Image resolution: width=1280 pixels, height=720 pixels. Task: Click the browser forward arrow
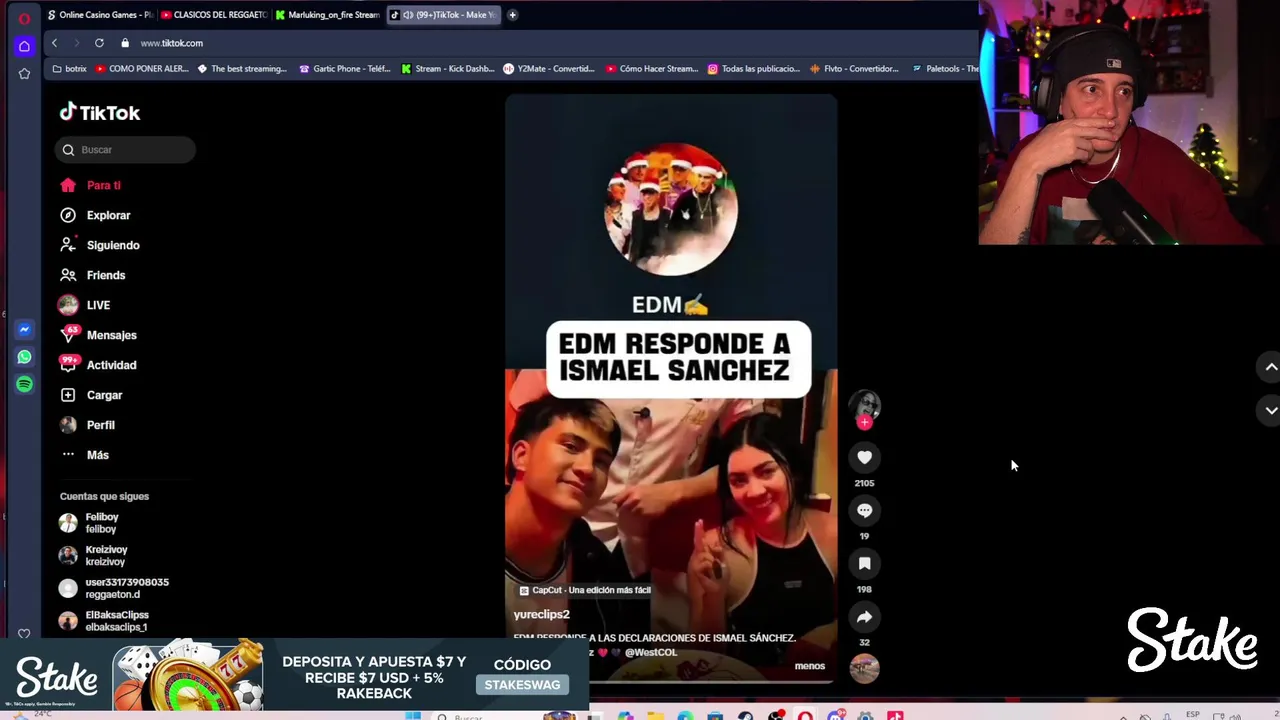point(76,43)
